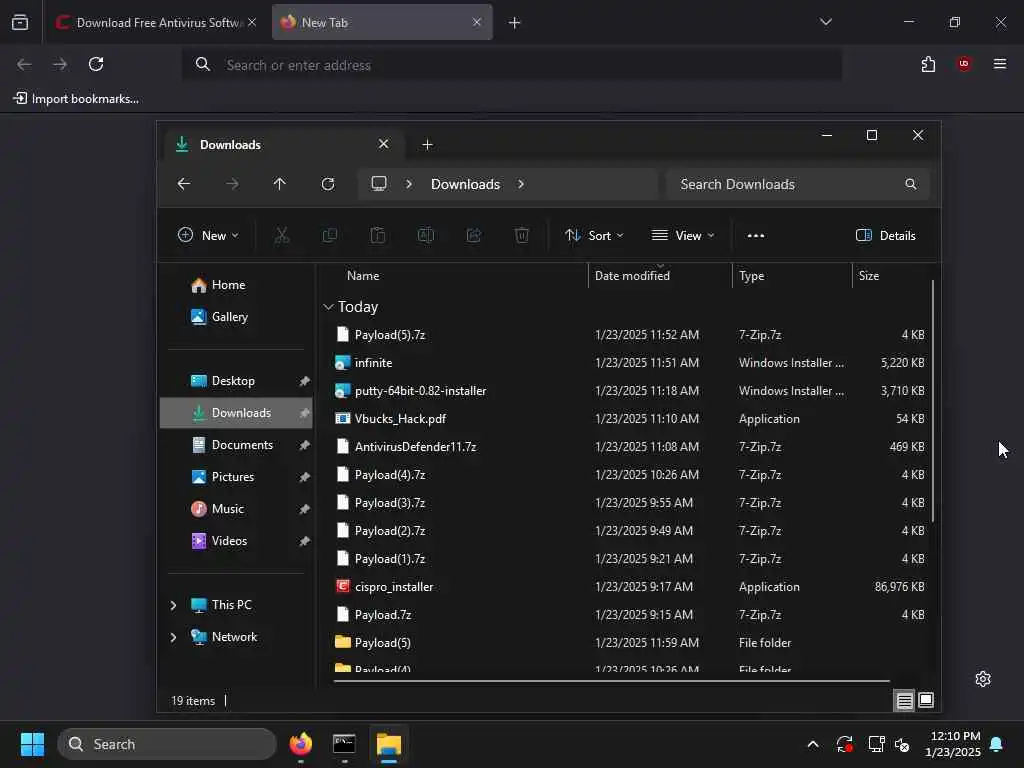The width and height of the screenshot is (1024, 768).
Task: Click the search magnifier in Search Downloads box
Action: point(910,184)
